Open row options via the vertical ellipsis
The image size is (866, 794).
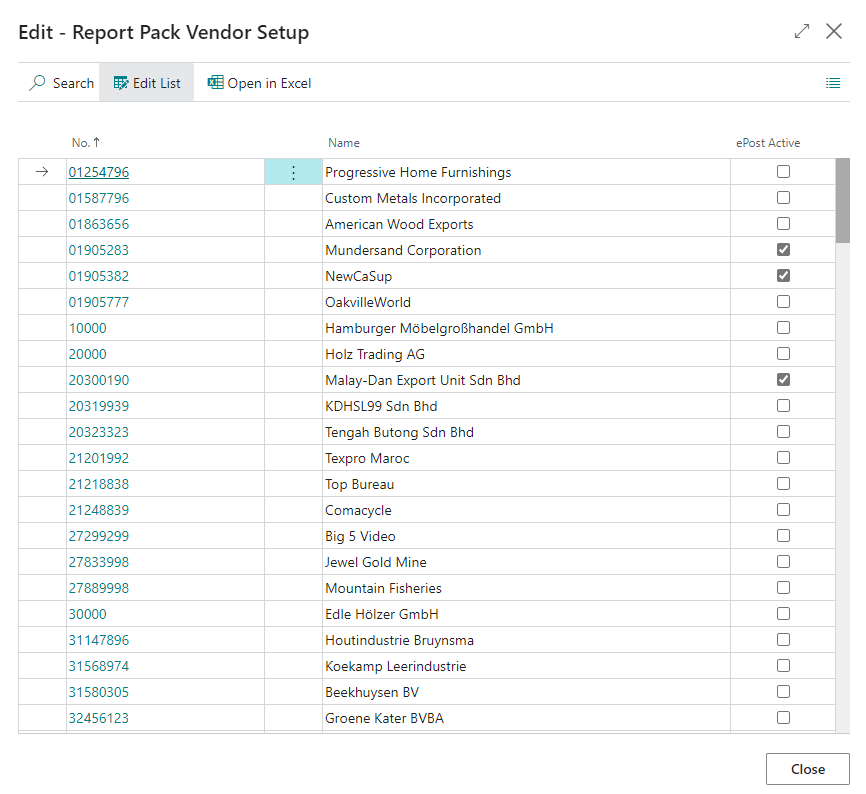pyautogui.click(x=293, y=171)
